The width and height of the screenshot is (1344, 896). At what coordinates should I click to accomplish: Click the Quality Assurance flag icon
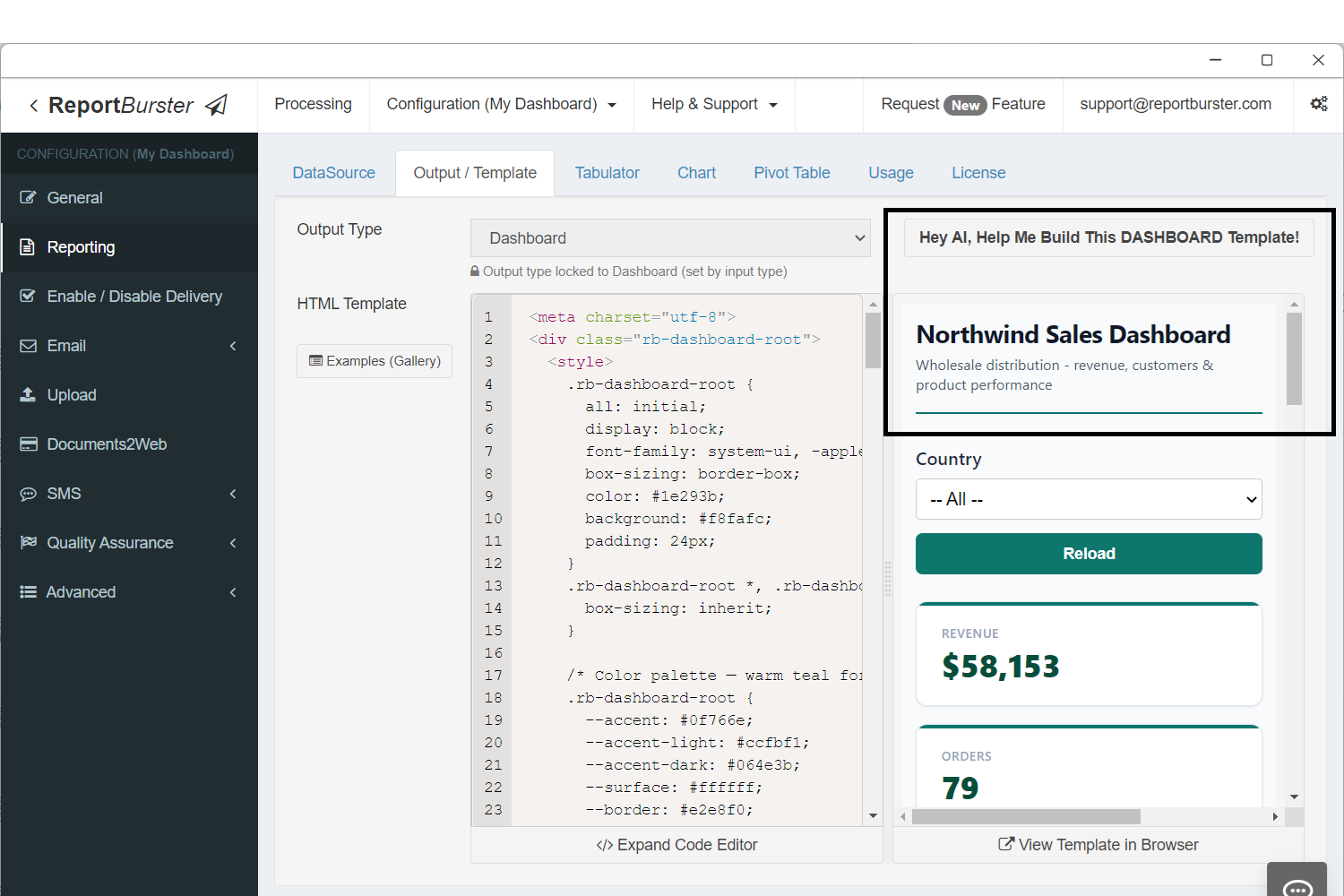tap(28, 543)
